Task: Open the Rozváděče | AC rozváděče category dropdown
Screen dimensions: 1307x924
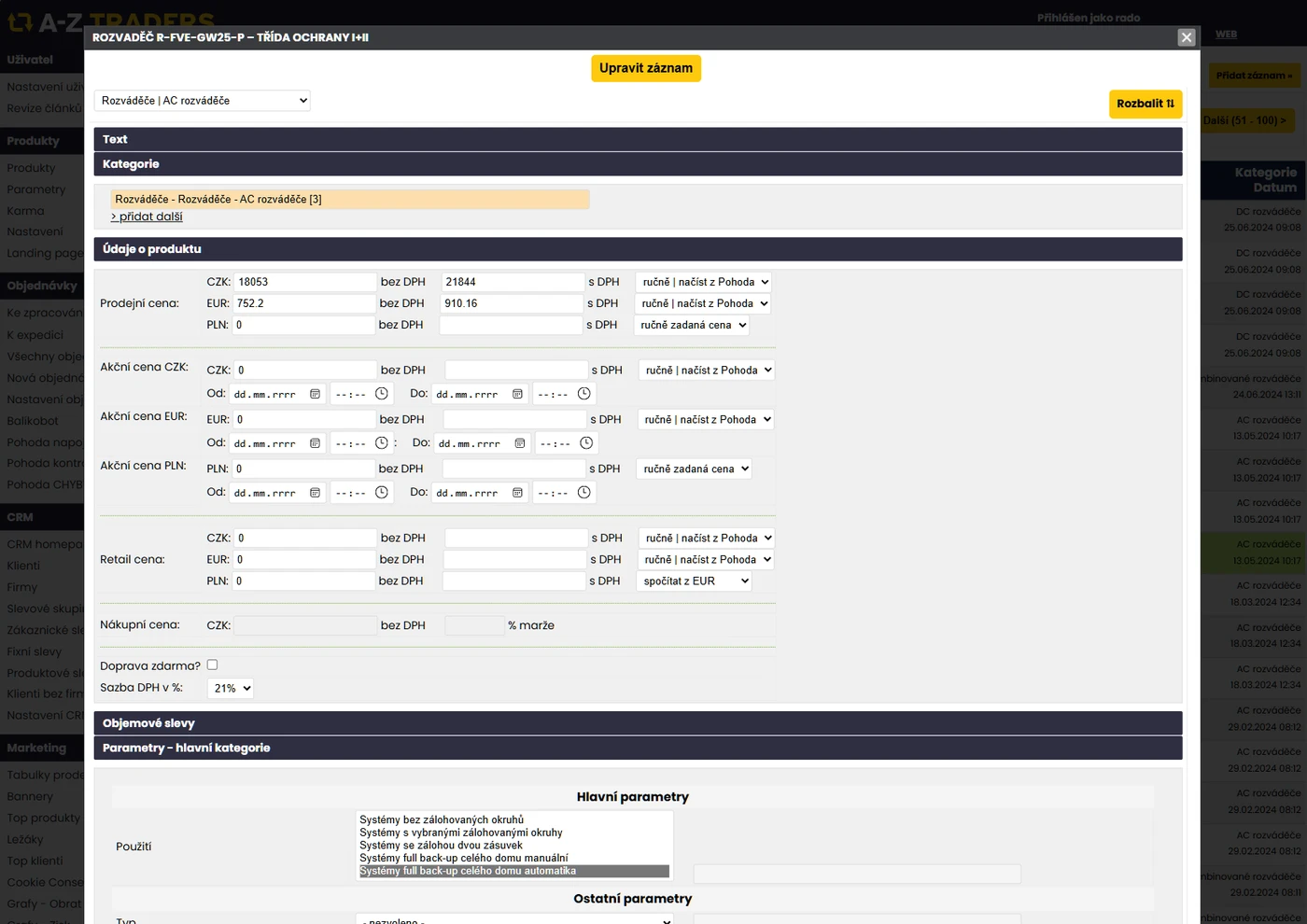Action: [203, 101]
